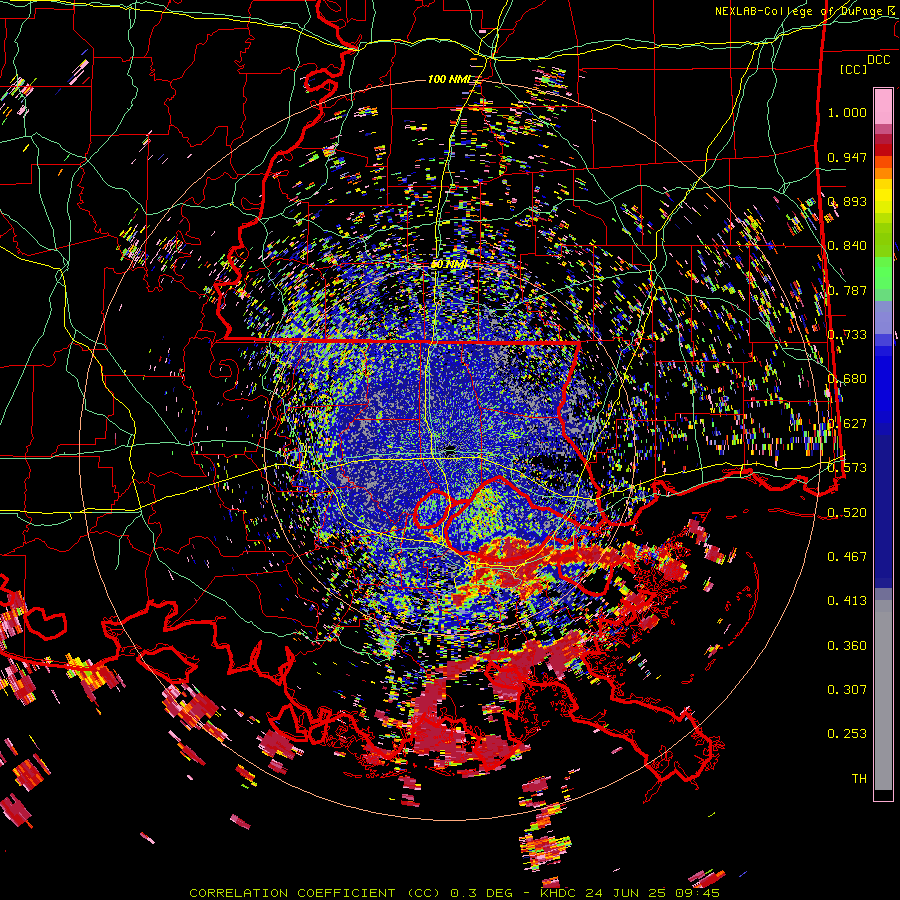The width and height of the screenshot is (900, 900).
Task: Select the 1.000 scale value
Action: [847, 112]
